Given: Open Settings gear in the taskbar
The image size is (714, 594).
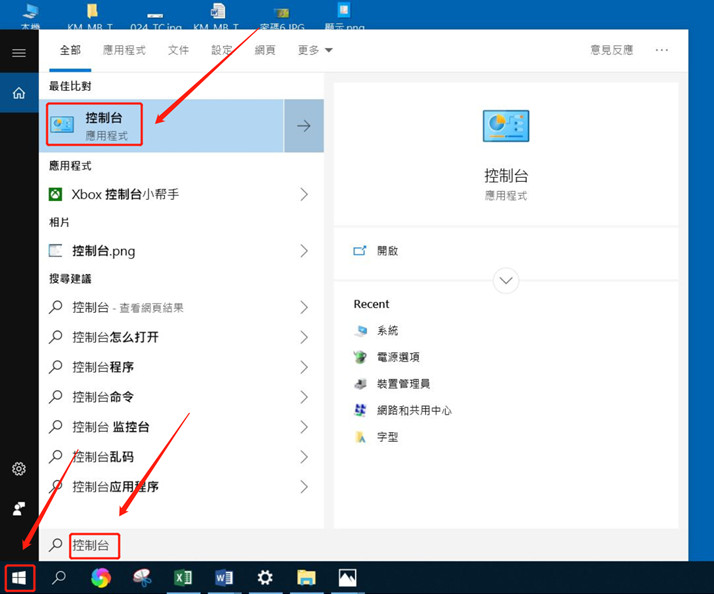Looking at the screenshot, I should point(265,578).
